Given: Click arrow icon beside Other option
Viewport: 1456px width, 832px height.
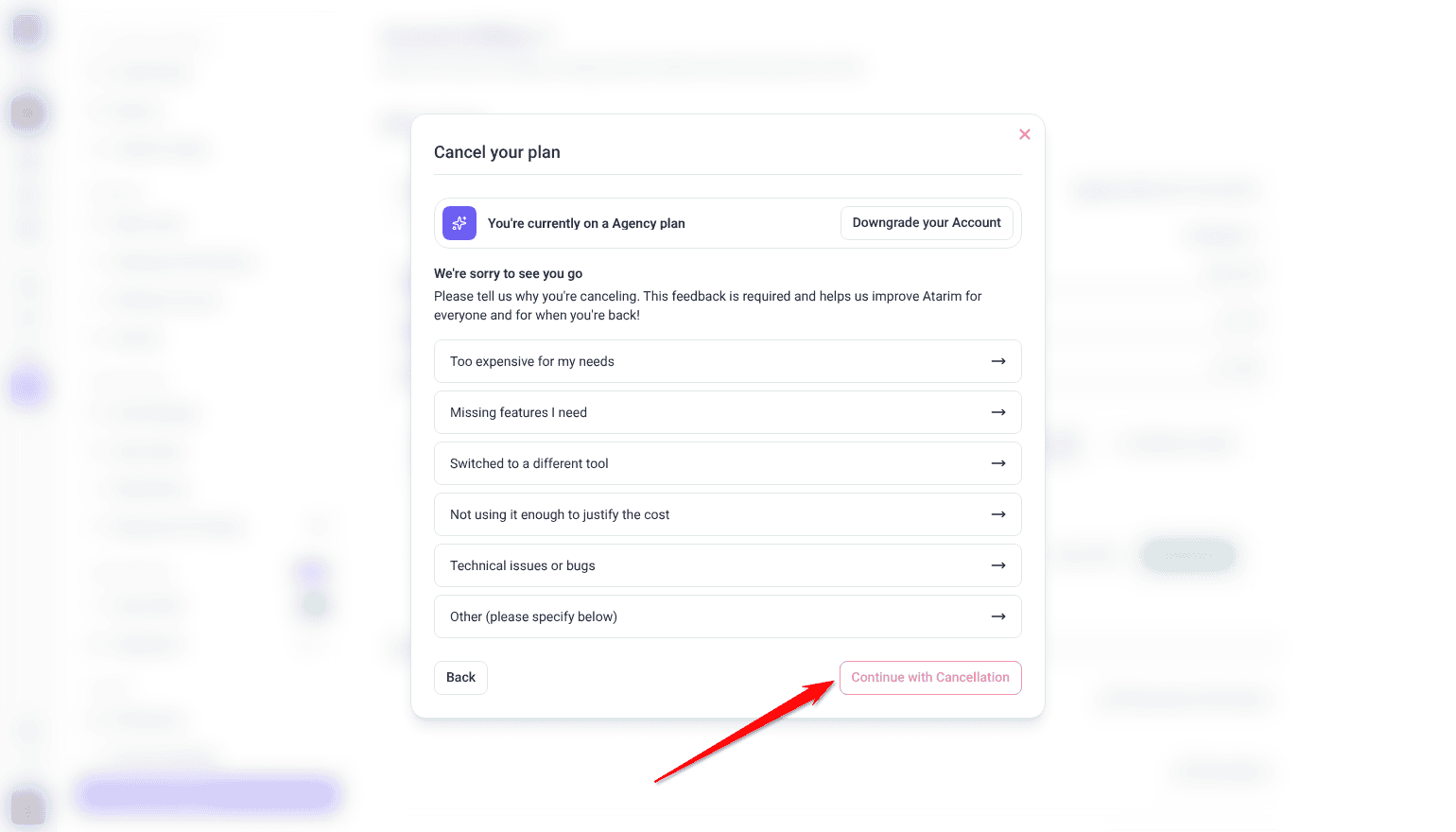Looking at the screenshot, I should pos(998,616).
